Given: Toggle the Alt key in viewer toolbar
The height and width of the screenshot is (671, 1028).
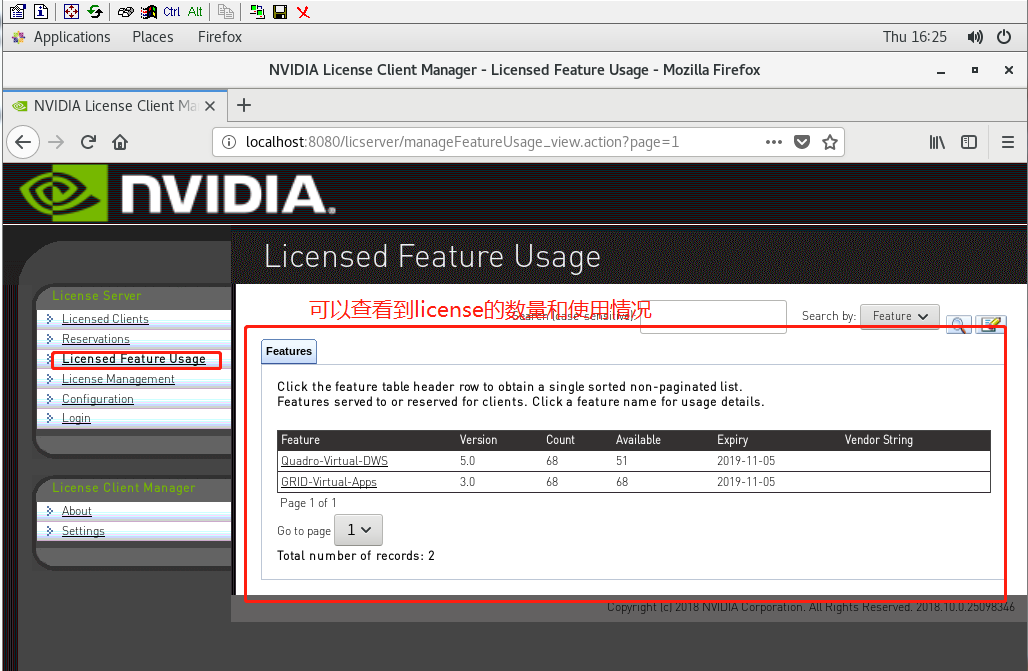Looking at the screenshot, I should tap(195, 12).
